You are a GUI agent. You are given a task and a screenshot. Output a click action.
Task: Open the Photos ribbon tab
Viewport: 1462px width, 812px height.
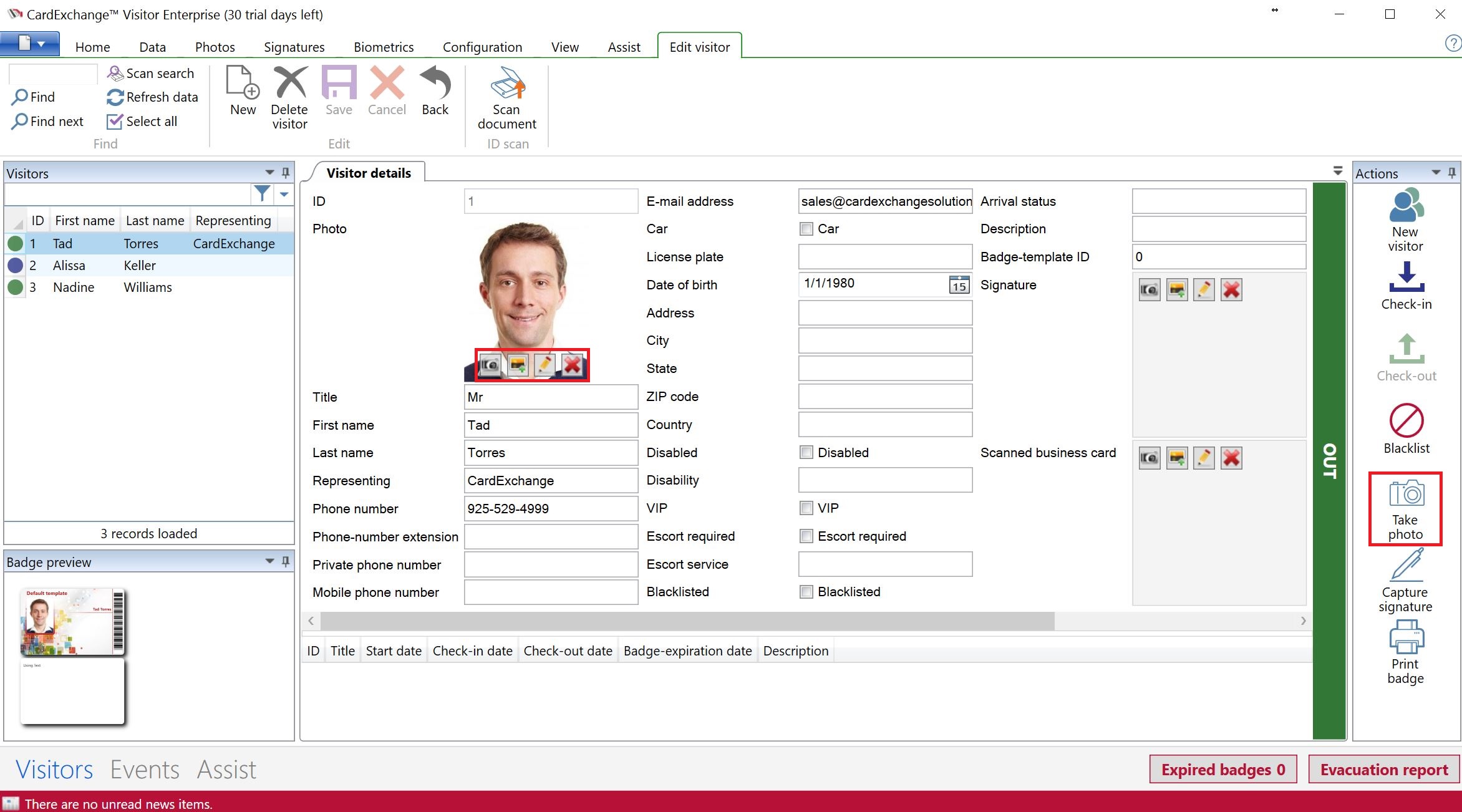click(215, 47)
